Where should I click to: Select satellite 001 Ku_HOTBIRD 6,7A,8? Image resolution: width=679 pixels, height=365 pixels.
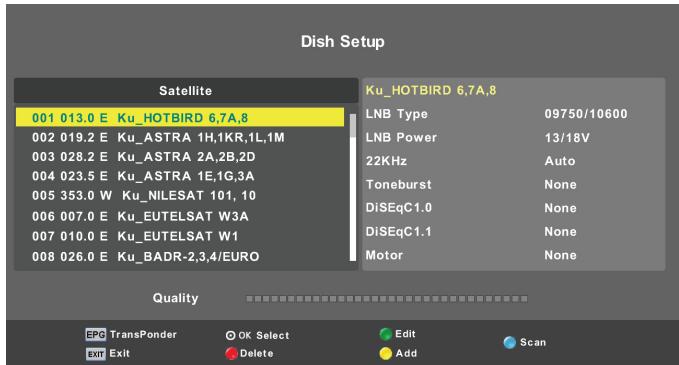[180, 117]
